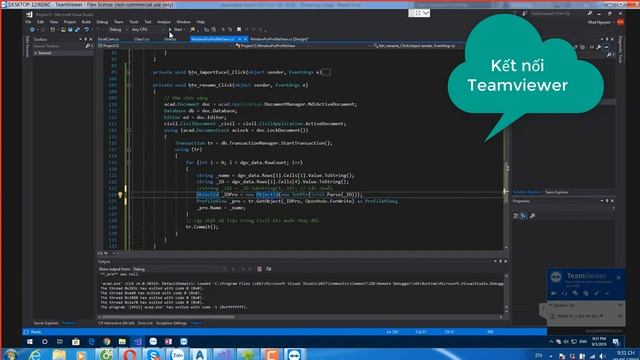Image resolution: width=640 pixels, height=360 pixels.
Task: Click the code editor vertical scrollbar
Action: tap(506, 149)
